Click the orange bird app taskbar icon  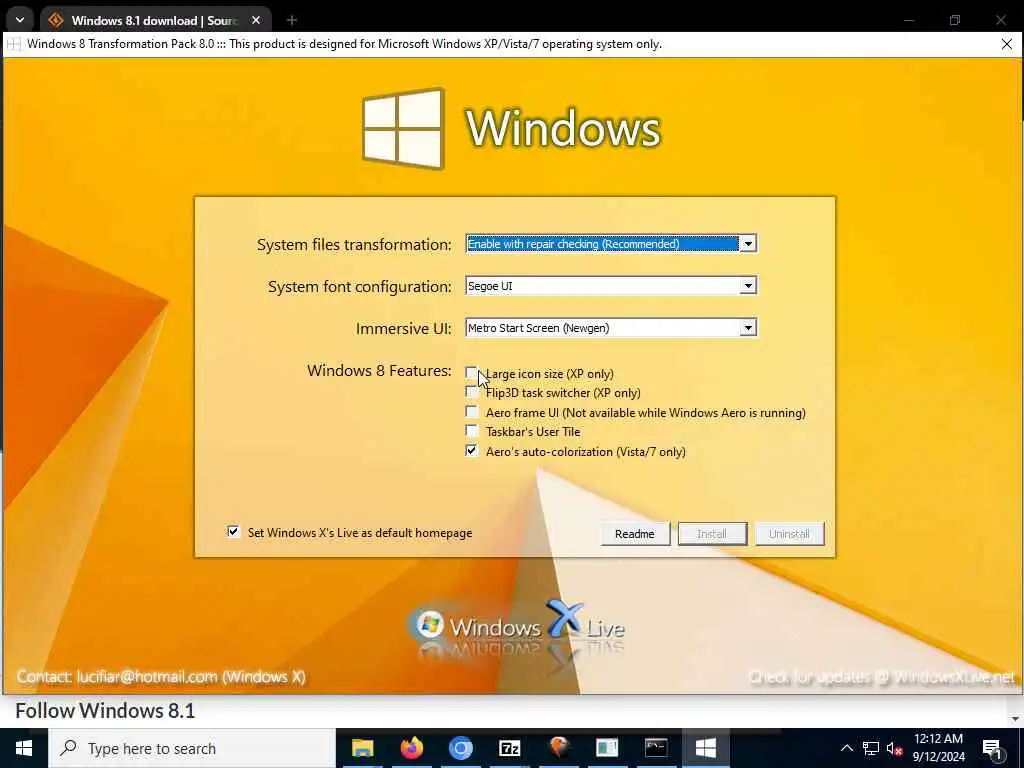pos(558,748)
